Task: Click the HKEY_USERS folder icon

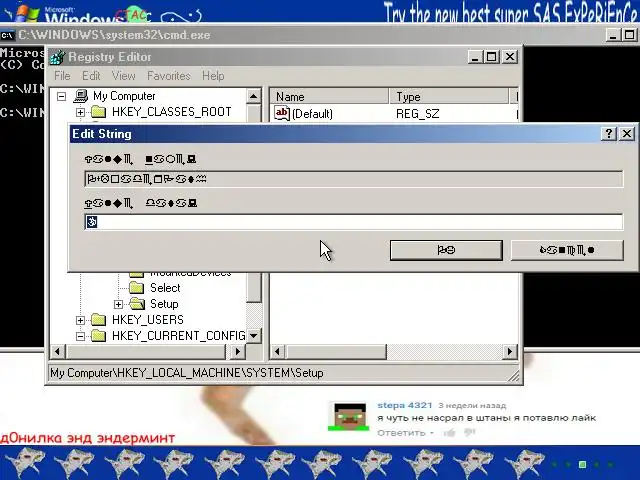Action: point(98,320)
